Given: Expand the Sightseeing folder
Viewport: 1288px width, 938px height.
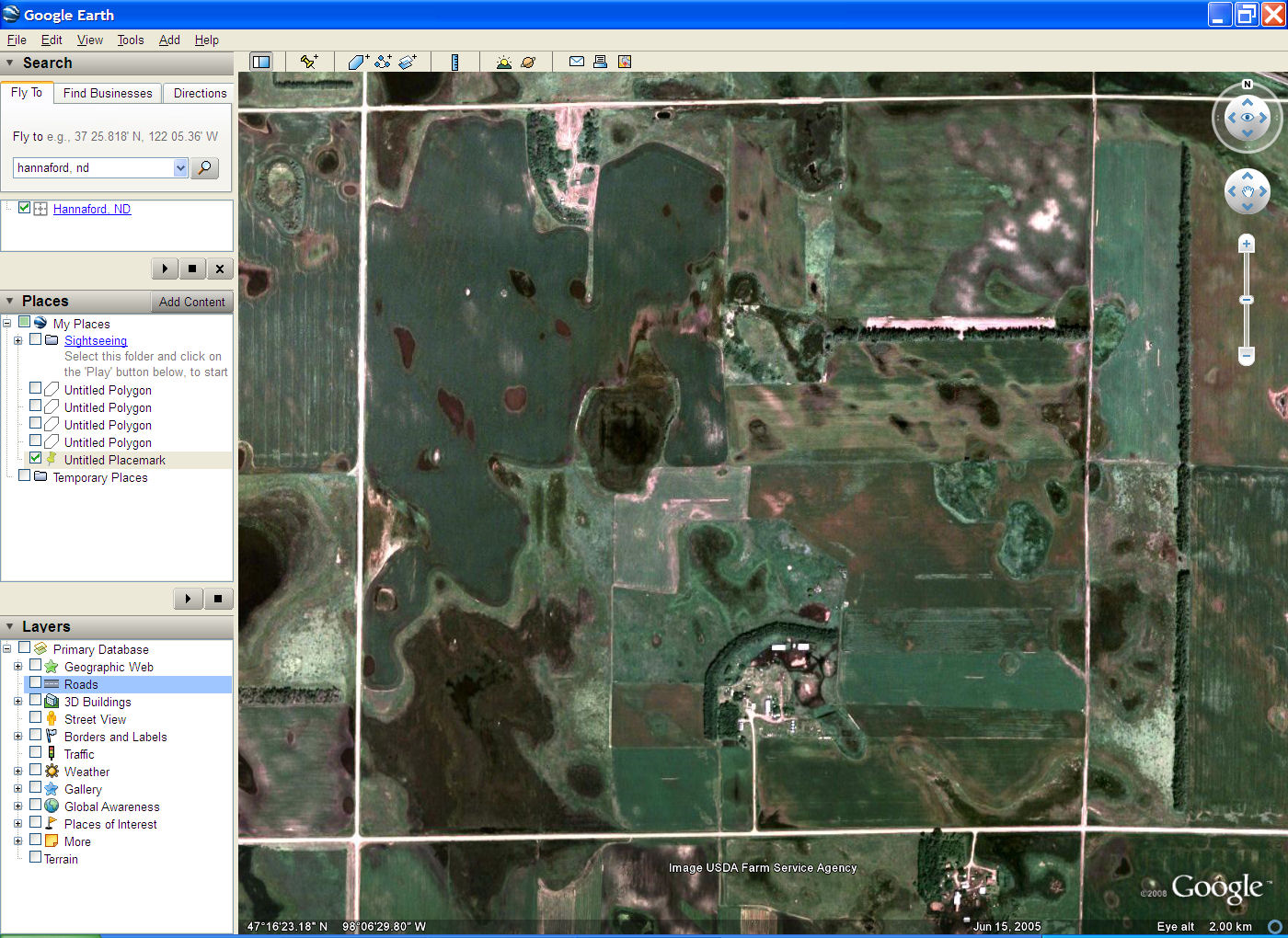Looking at the screenshot, I should coord(17,340).
